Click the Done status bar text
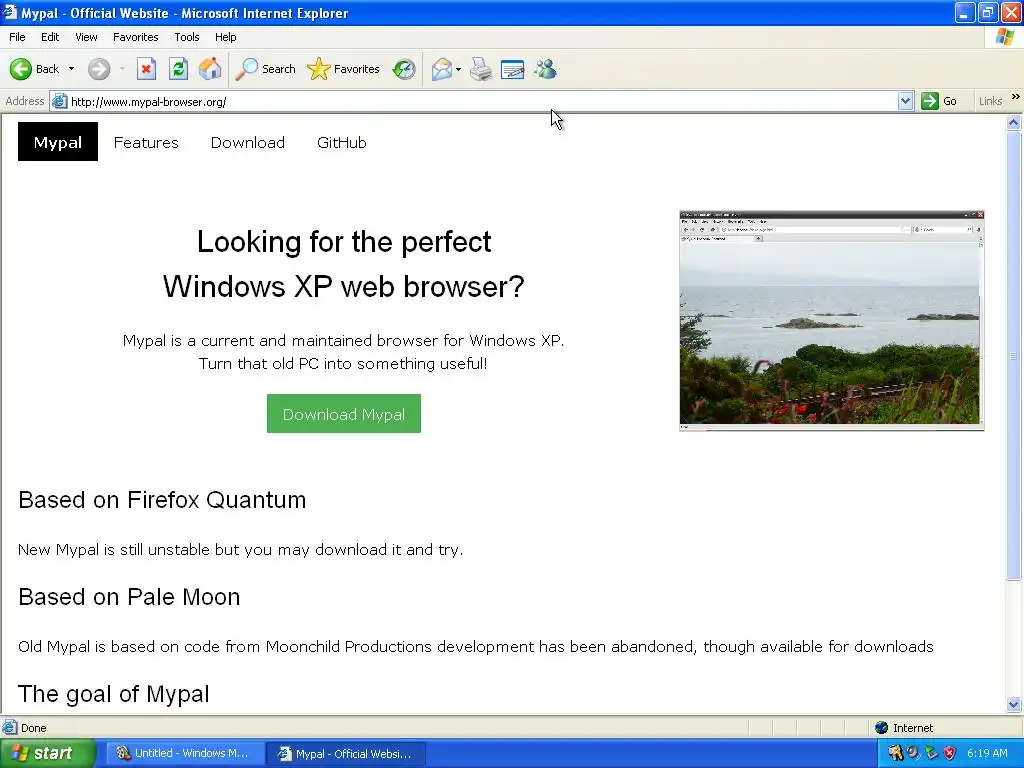 point(33,728)
